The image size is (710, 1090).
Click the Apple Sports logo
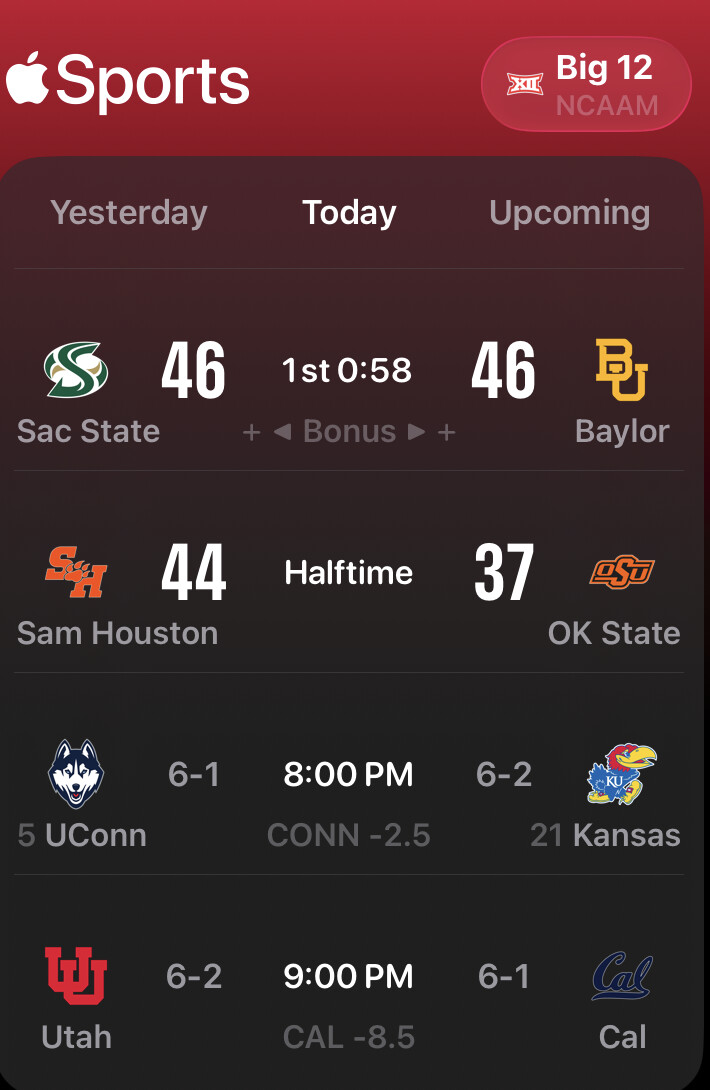click(x=128, y=82)
